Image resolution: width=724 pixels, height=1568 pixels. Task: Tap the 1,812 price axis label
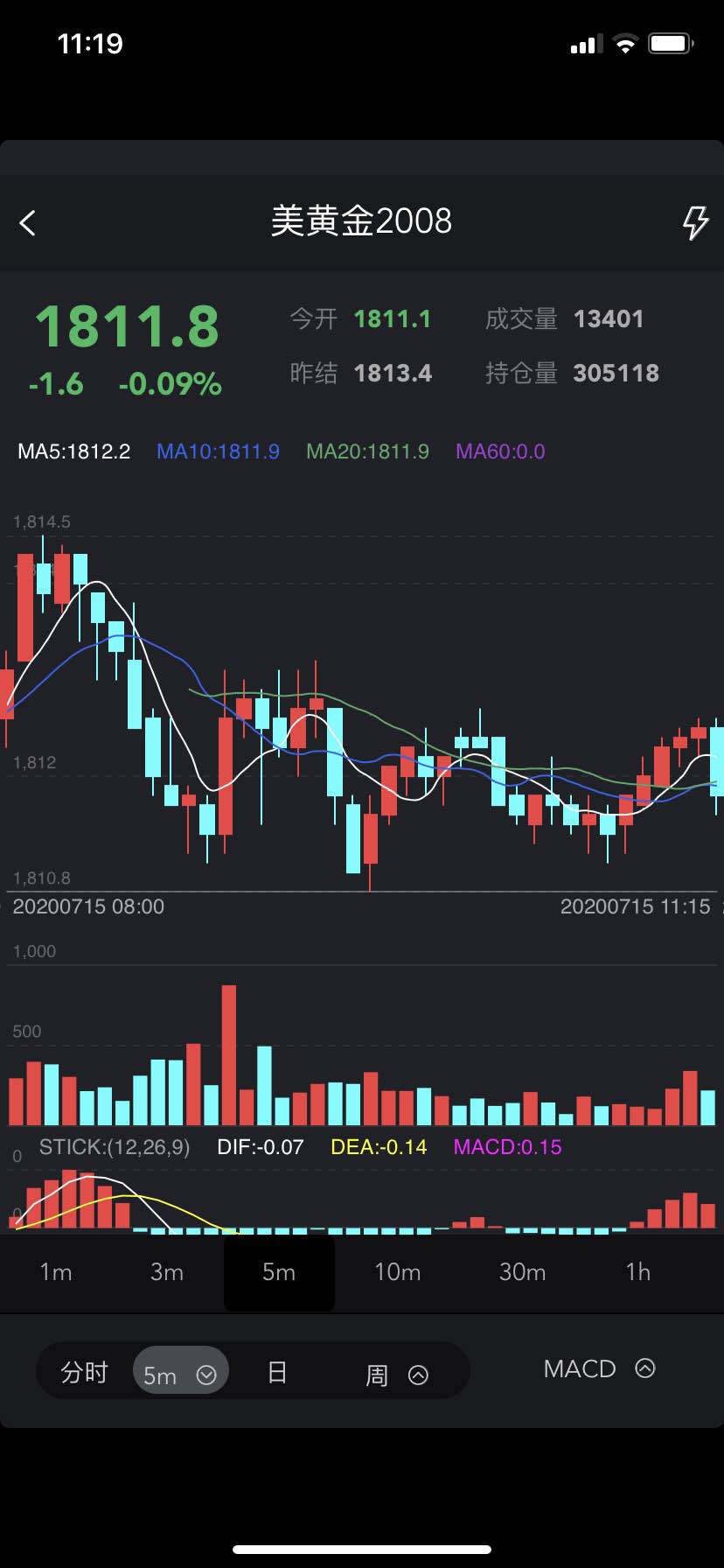coord(34,762)
